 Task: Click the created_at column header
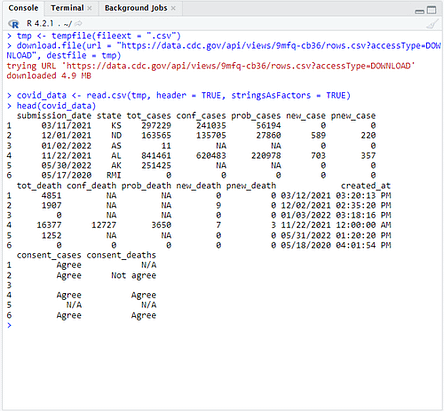(x=365, y=185)
